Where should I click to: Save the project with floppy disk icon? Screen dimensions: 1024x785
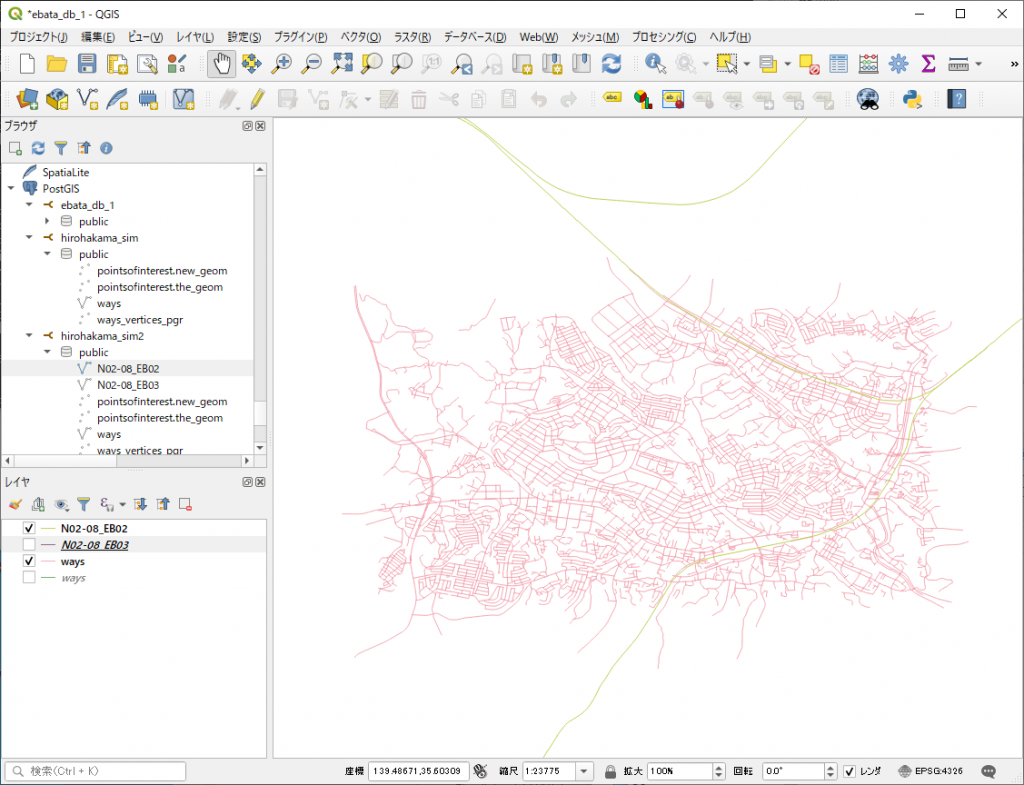[x=87, y=64]
